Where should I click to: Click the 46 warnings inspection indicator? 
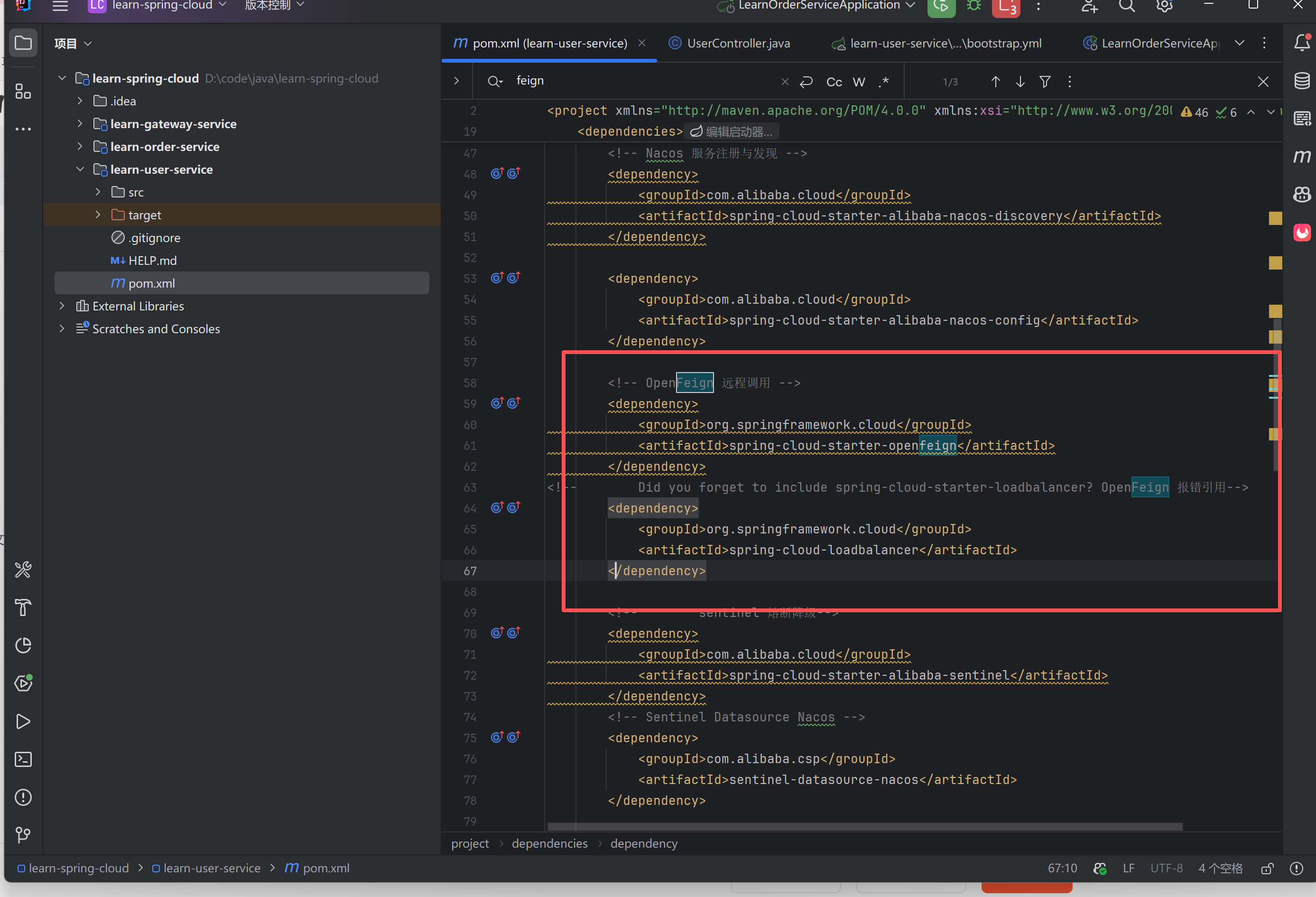(x=1195, y=112)
